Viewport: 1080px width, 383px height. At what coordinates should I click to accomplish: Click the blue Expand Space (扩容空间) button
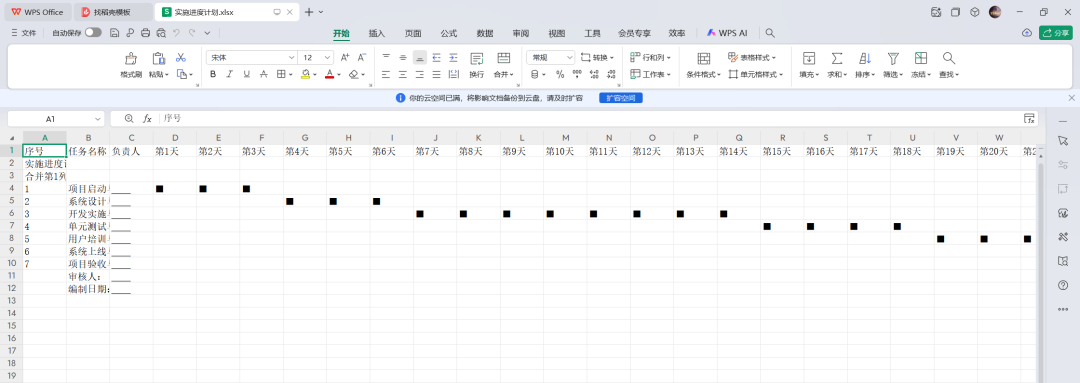point(621,99)
